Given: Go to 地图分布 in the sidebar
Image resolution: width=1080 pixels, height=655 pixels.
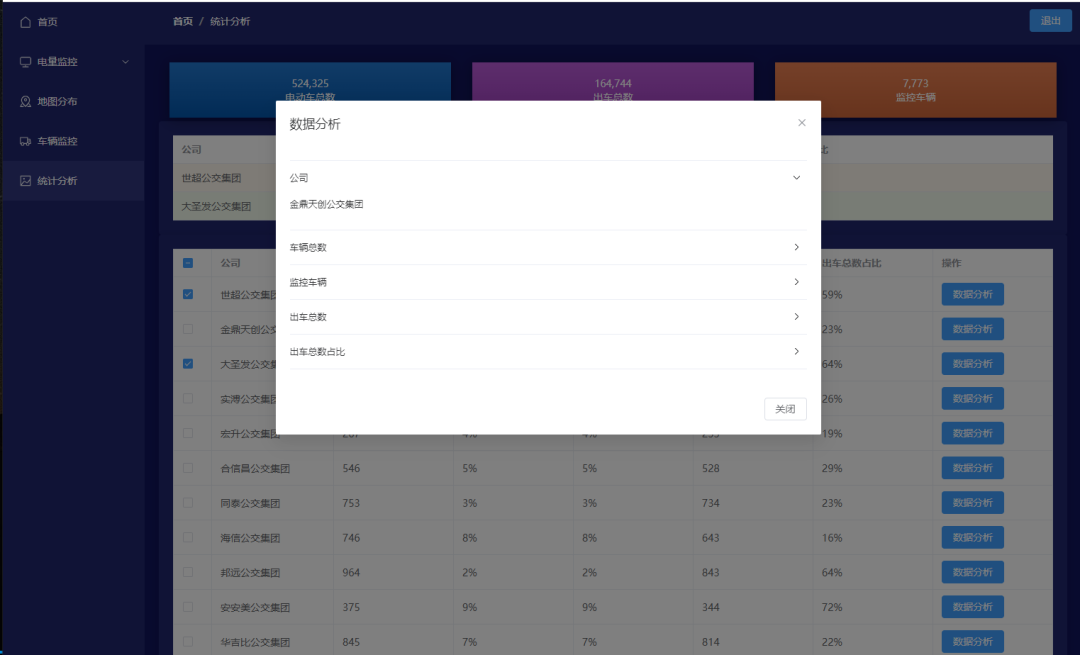Looking at the screenshot, I should [72, 101].
